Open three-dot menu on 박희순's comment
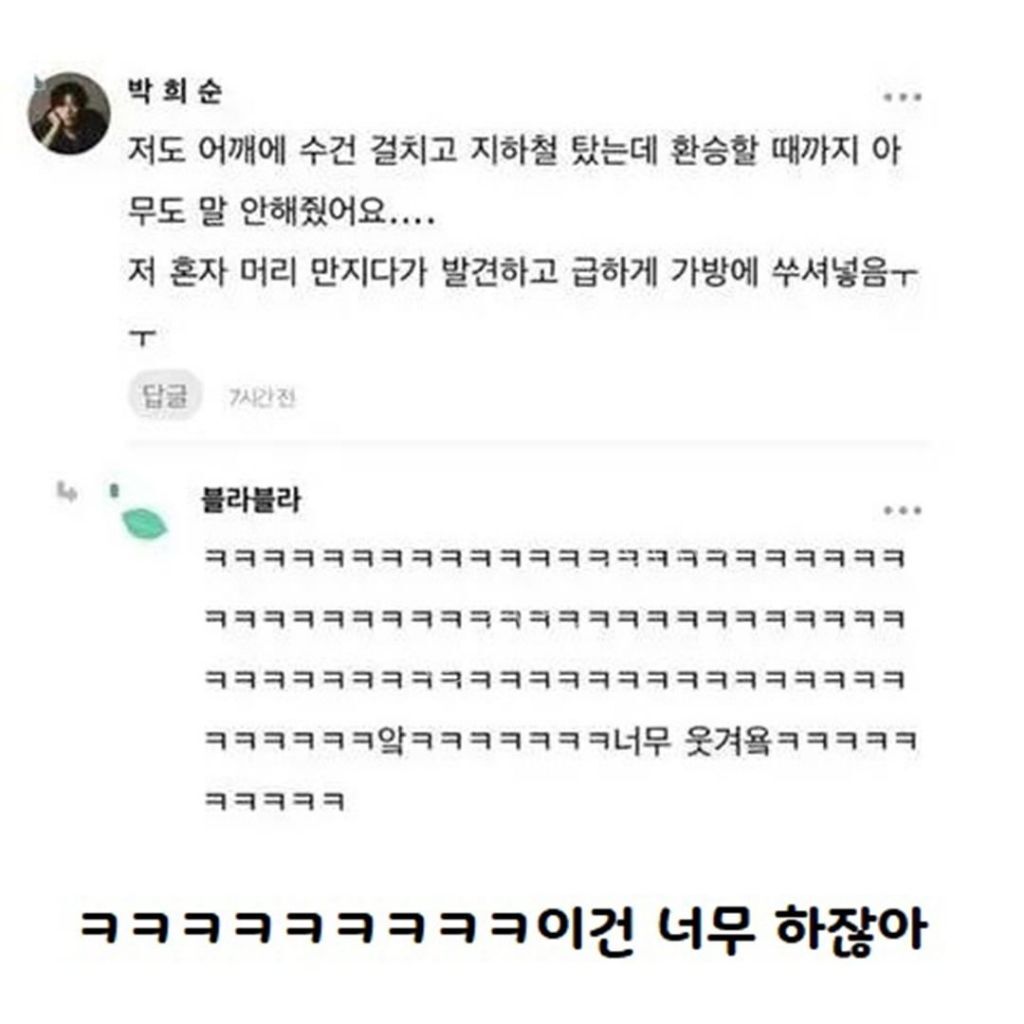The height and width of the screenshot is (1024, 1024). coord(903,97)
